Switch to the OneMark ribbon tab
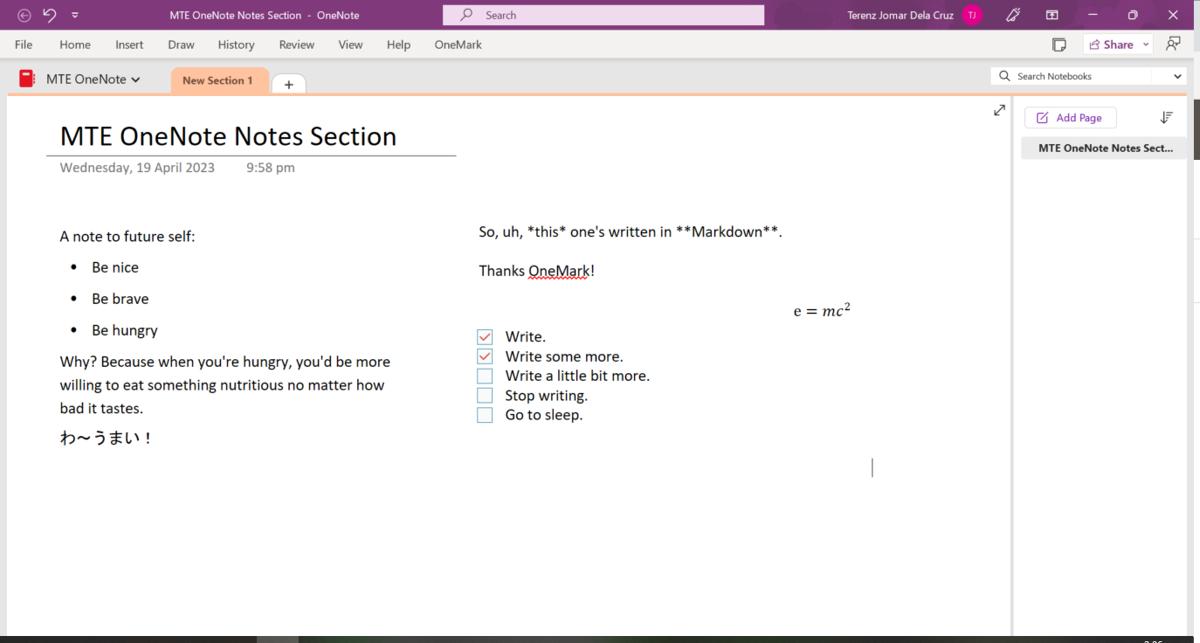The image size is (1200, 643). coord(457,44)
